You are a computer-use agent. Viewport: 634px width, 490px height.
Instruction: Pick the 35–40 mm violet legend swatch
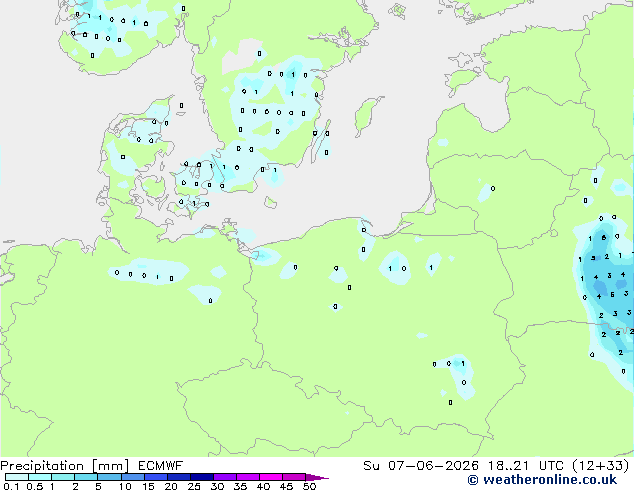[248, 477]
